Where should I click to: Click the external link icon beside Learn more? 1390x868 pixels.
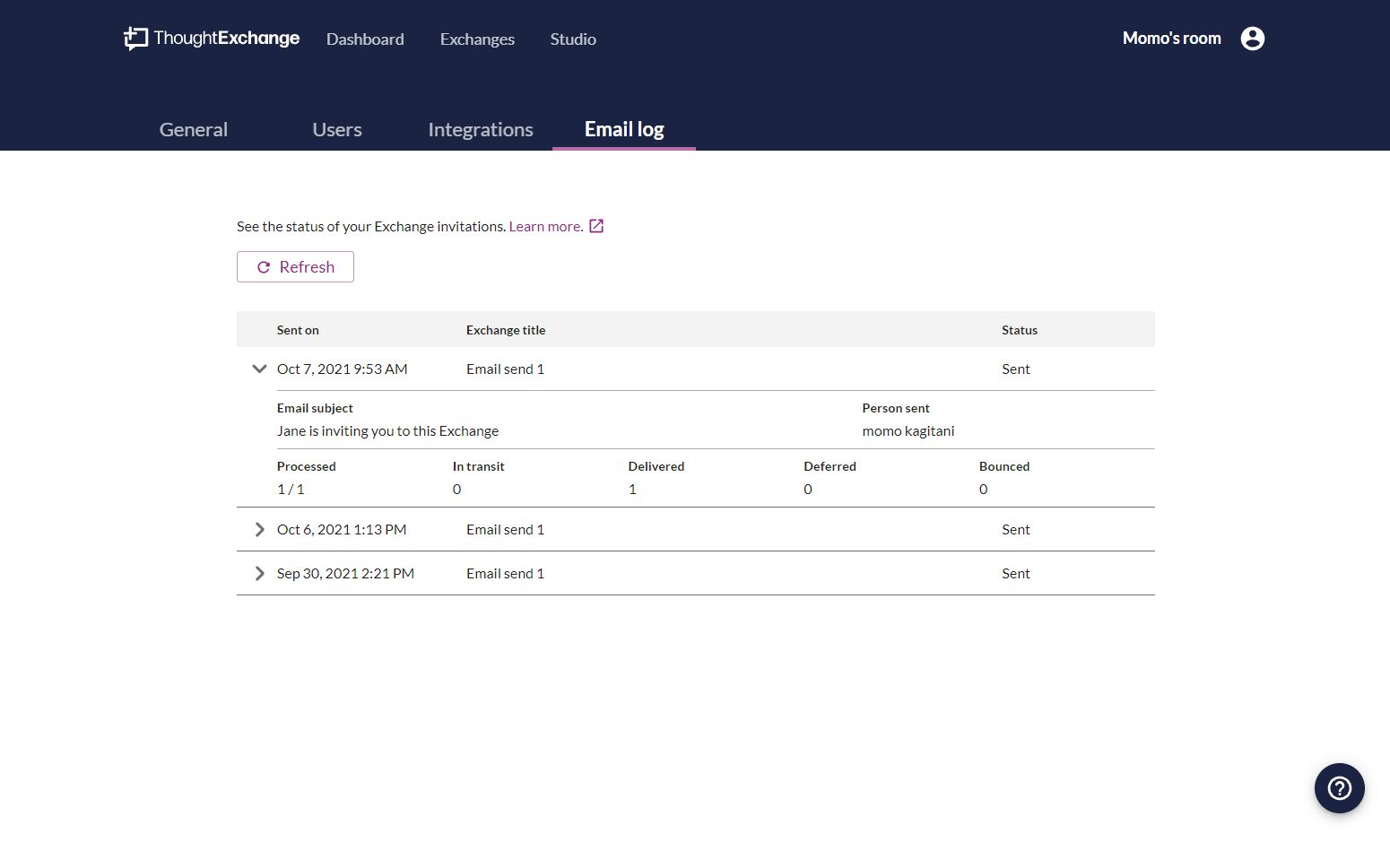coord(596,226)
